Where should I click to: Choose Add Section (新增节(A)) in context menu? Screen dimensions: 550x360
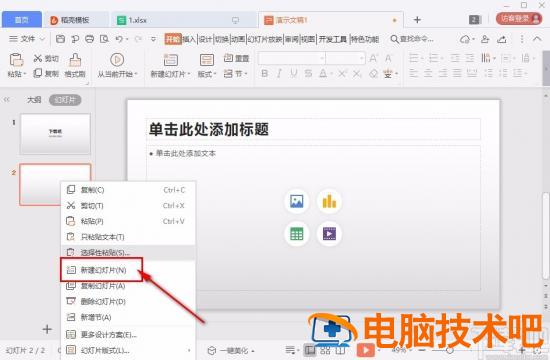[128, 317]
